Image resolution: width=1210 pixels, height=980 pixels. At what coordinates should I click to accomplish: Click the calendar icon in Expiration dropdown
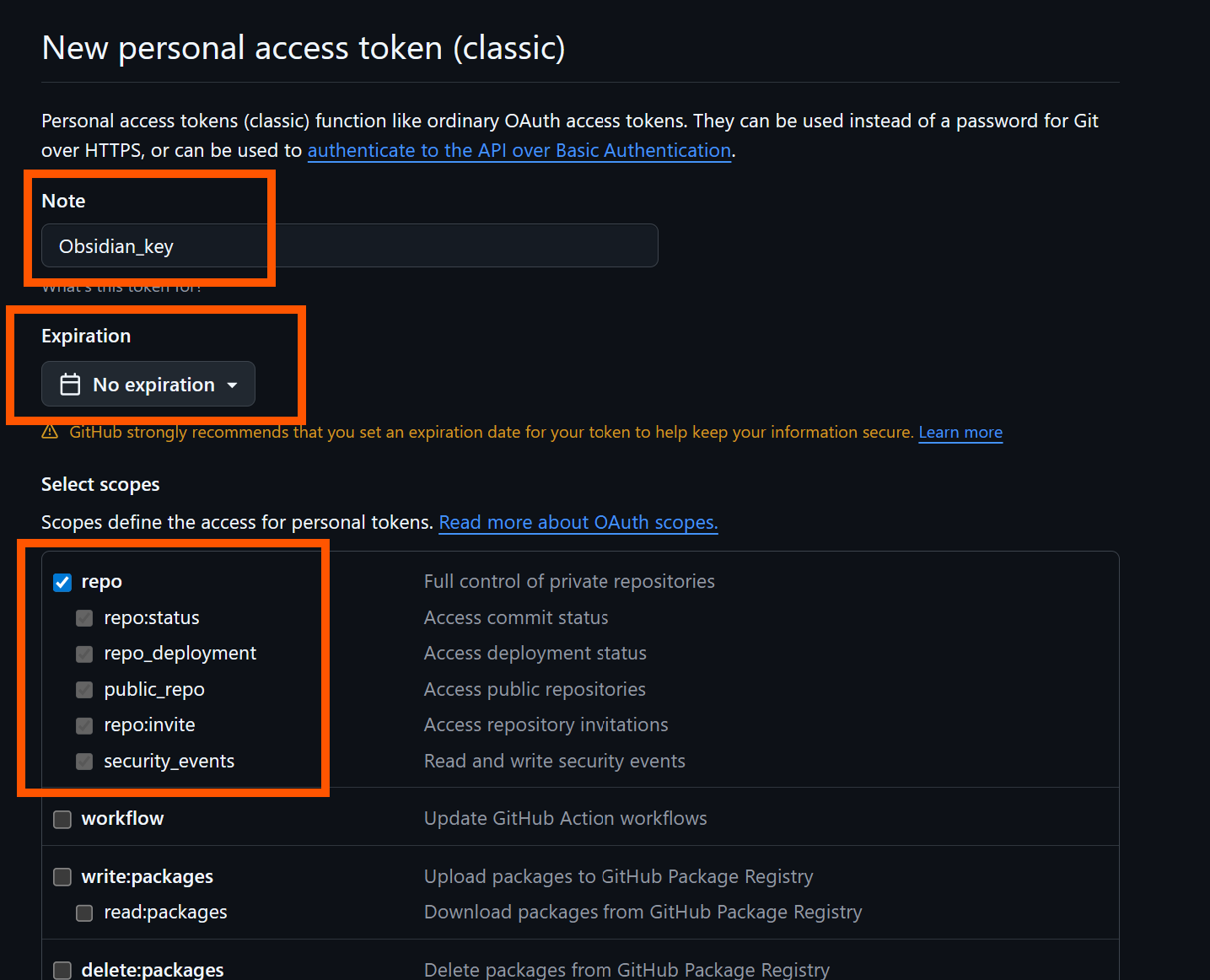click(x=70, y=385)
